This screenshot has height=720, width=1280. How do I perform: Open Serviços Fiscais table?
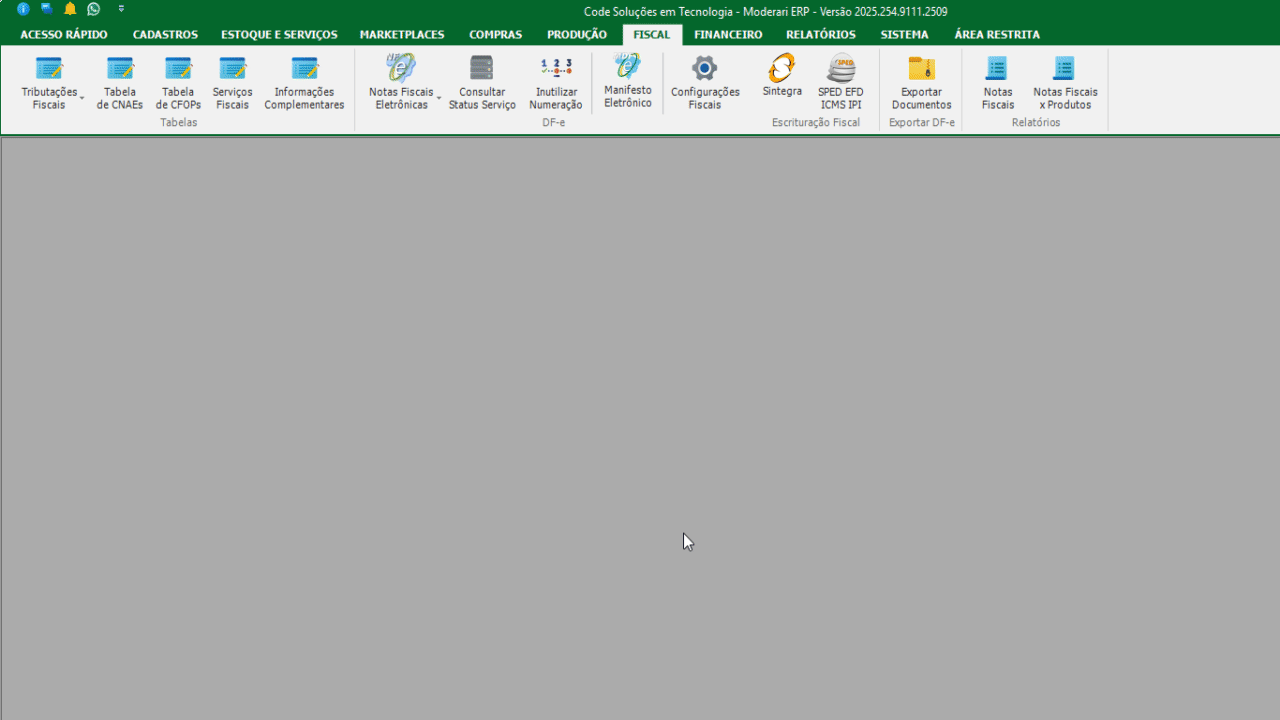click(x=232, y=82)
